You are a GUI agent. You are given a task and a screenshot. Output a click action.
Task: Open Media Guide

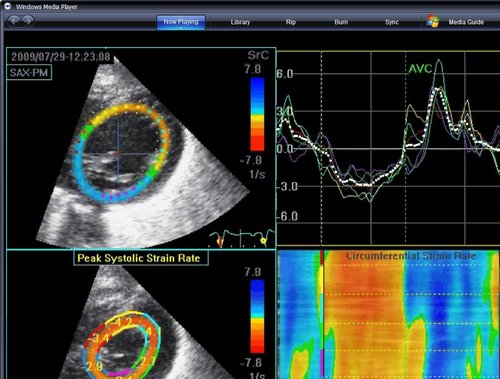[x=466, y=22]
